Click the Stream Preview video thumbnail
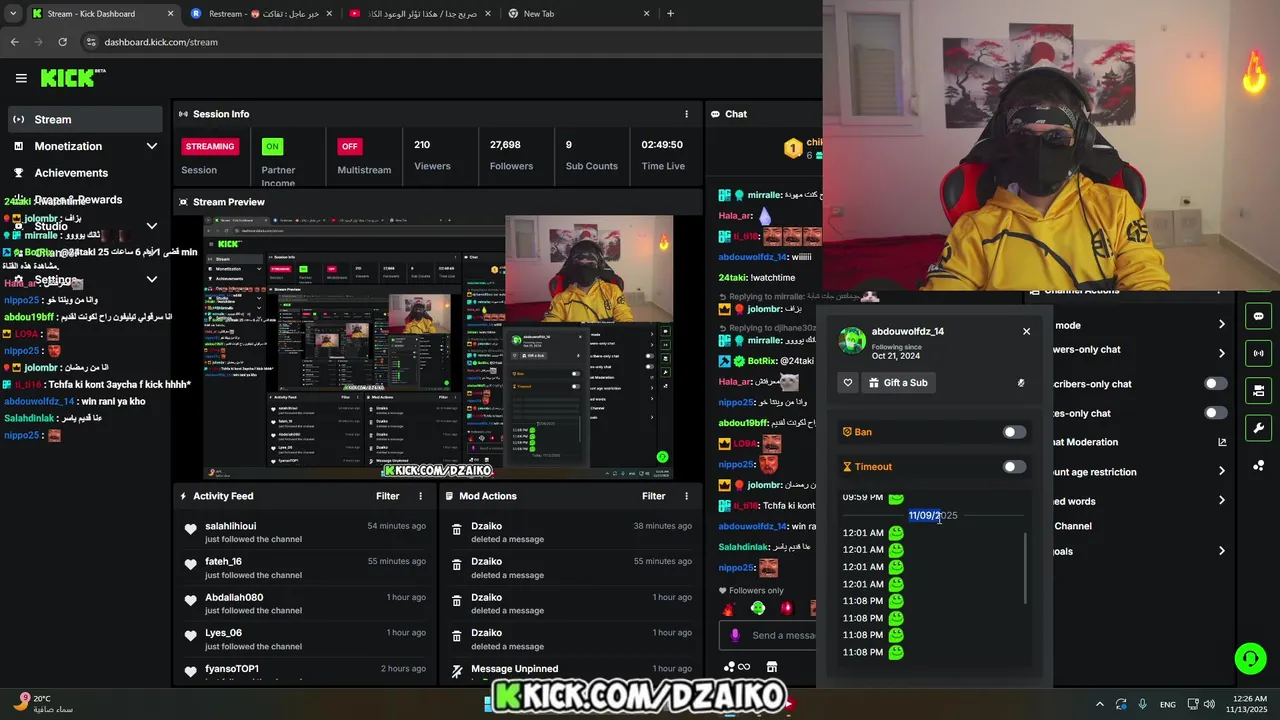Image resolution: width=1280 pixels, height=720 pixels. tap(438, 347)
